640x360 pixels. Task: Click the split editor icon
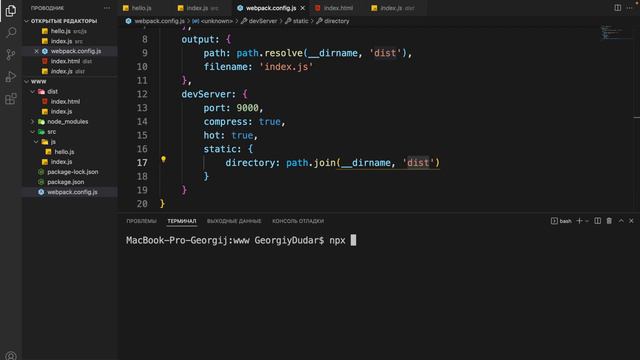coord(618,8)
